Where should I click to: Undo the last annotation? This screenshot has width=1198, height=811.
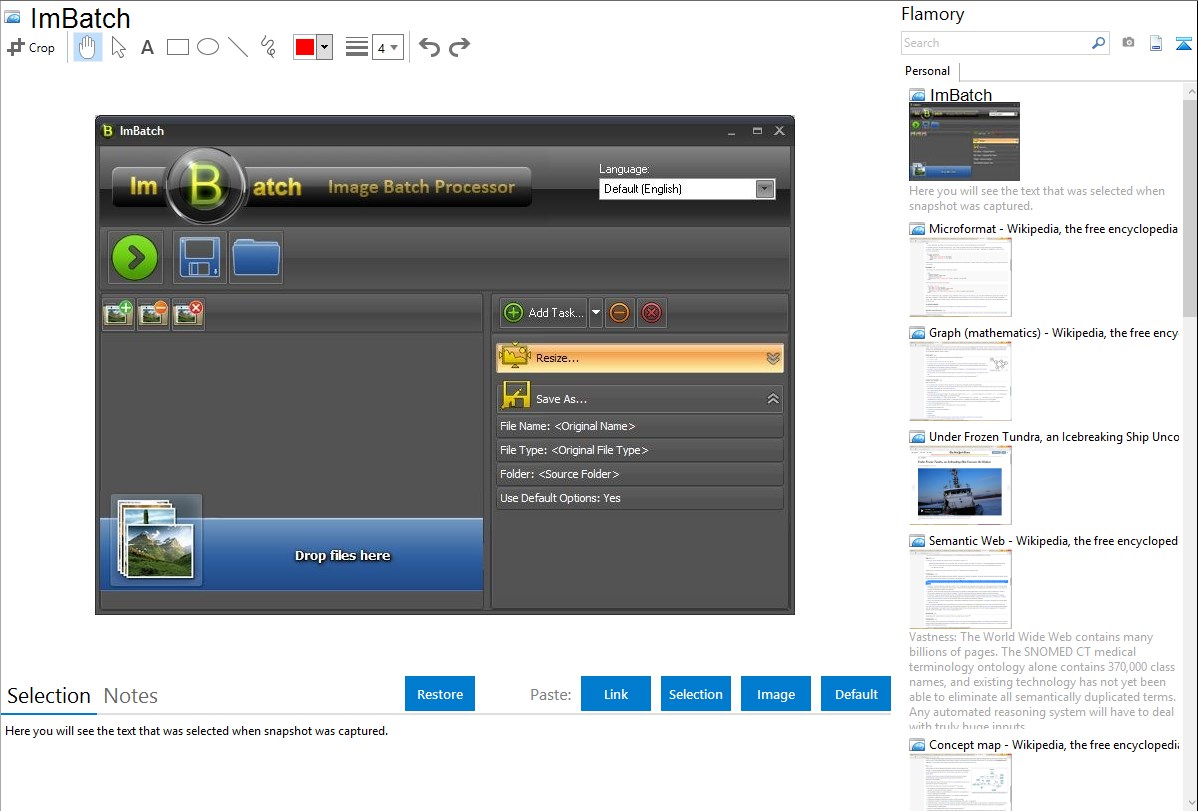click(429, 47)
